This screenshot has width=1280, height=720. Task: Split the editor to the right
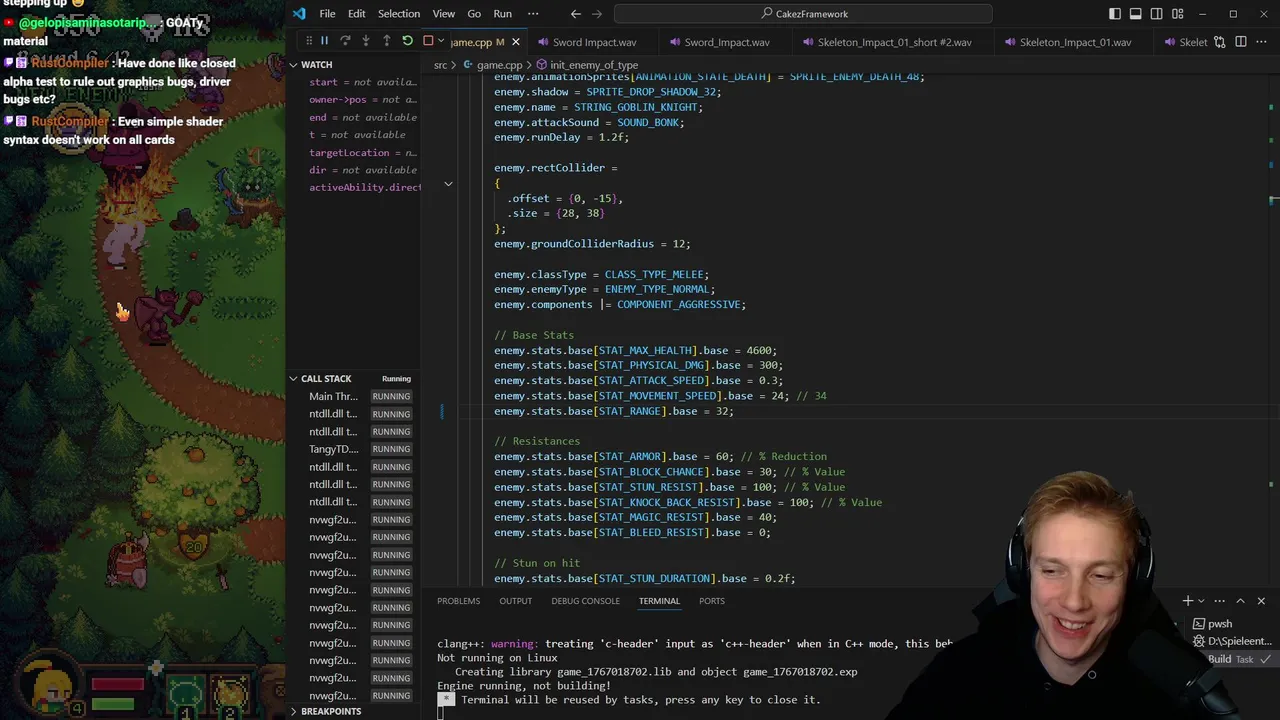coord(1241,42)
